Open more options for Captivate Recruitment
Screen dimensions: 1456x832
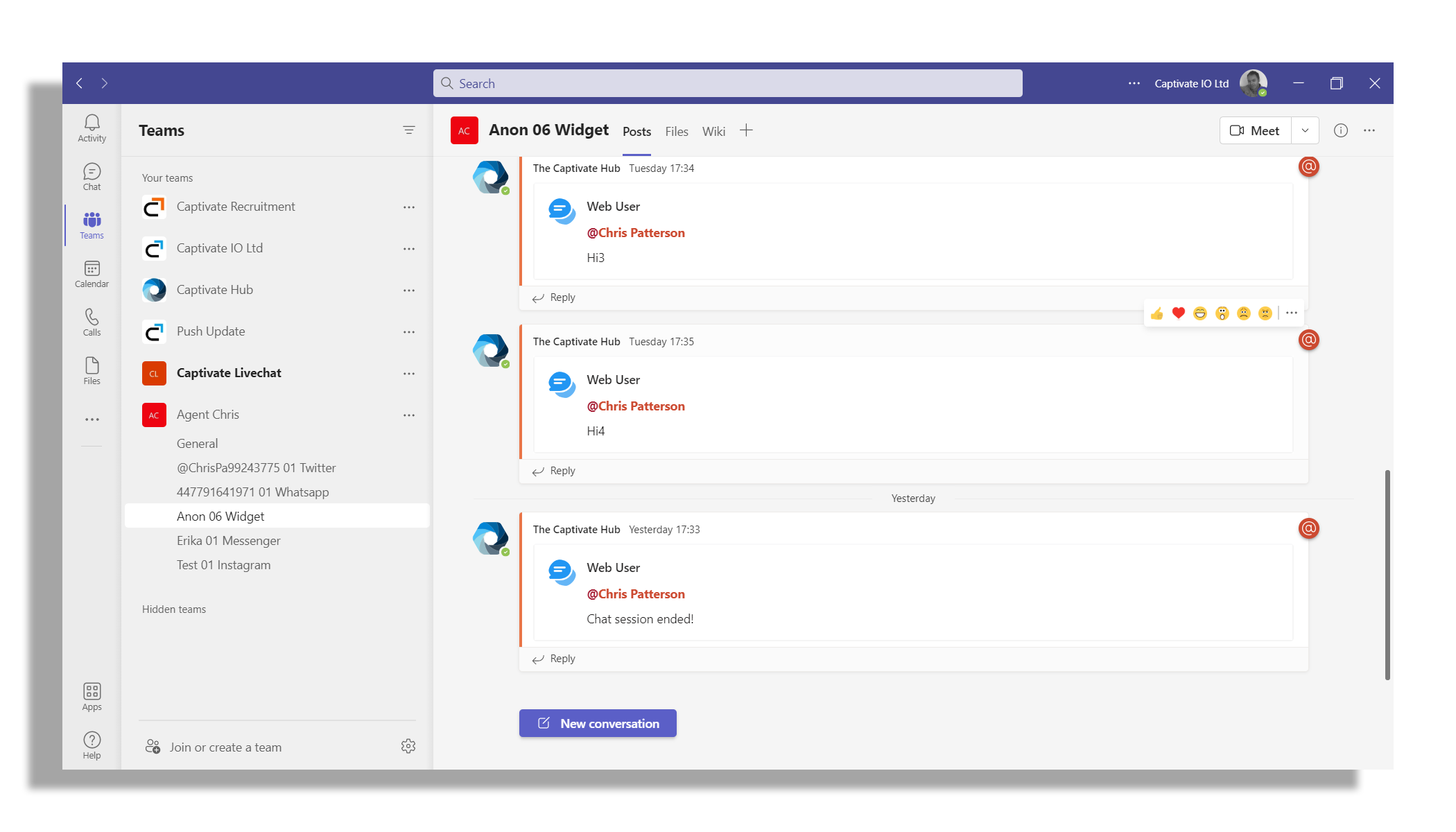tap(409, 207)
